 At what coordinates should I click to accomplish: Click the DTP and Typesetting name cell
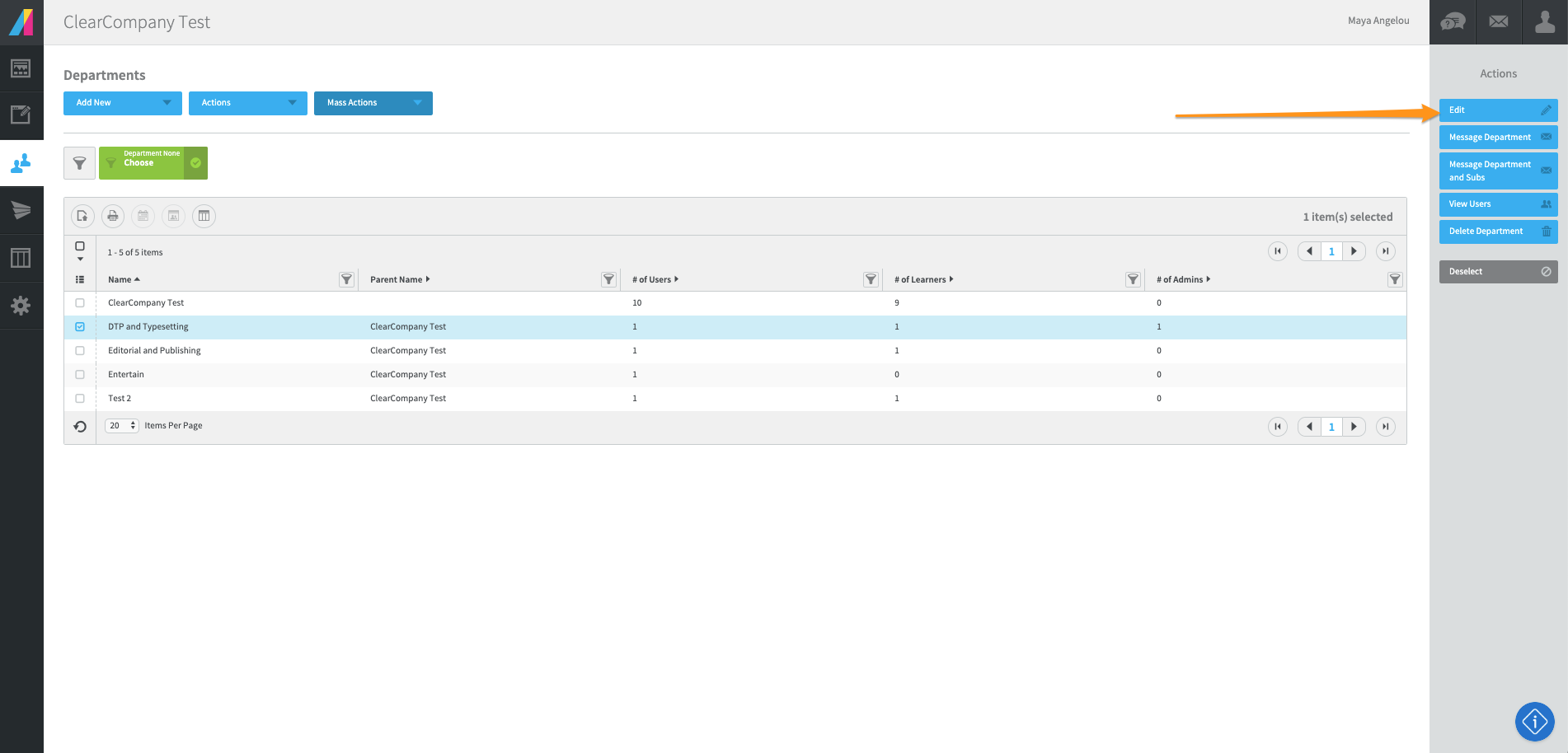click(x=148, y=327)
